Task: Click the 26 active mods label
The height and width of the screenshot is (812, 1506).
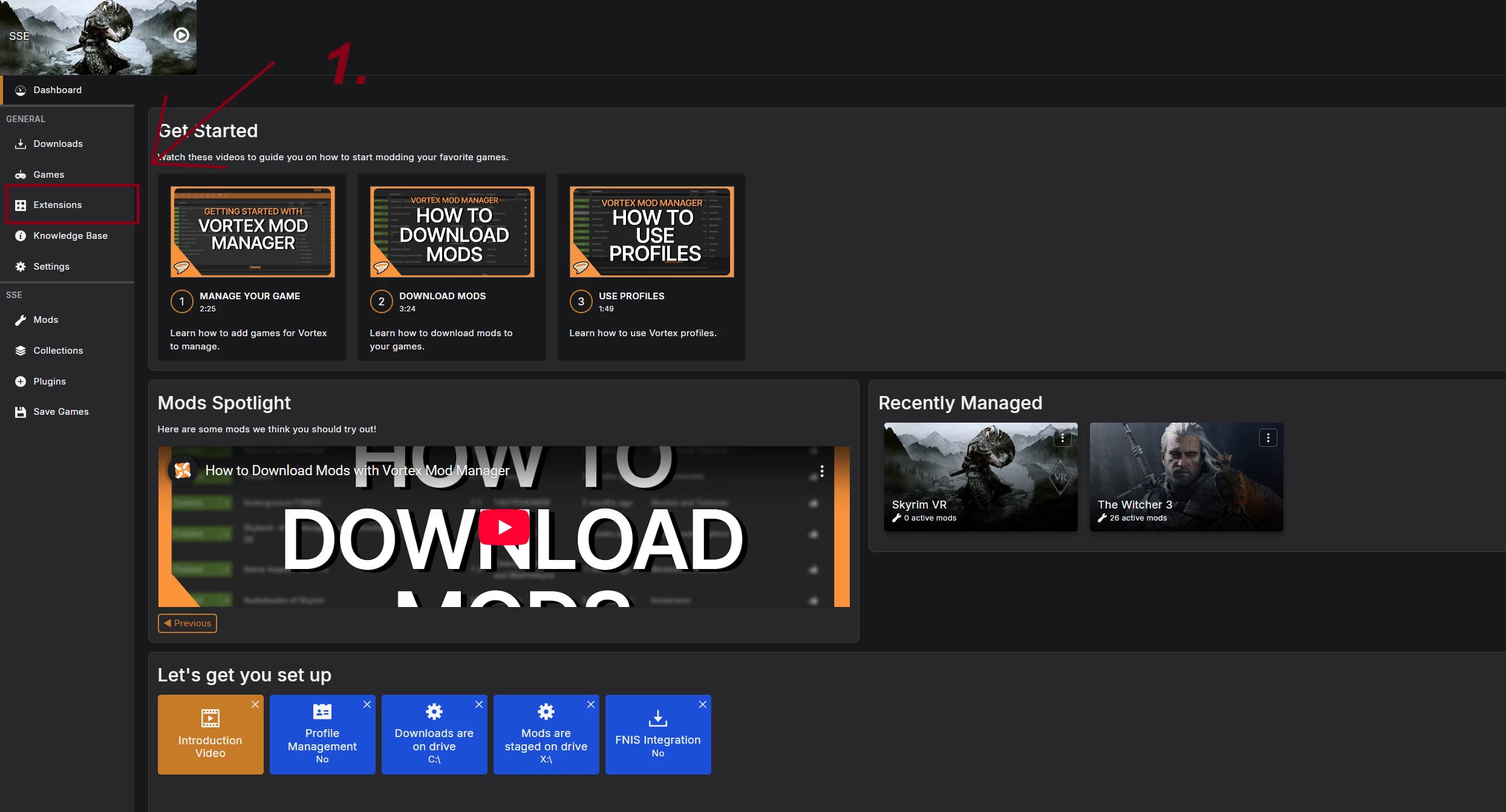Action: coord(1138,518)
